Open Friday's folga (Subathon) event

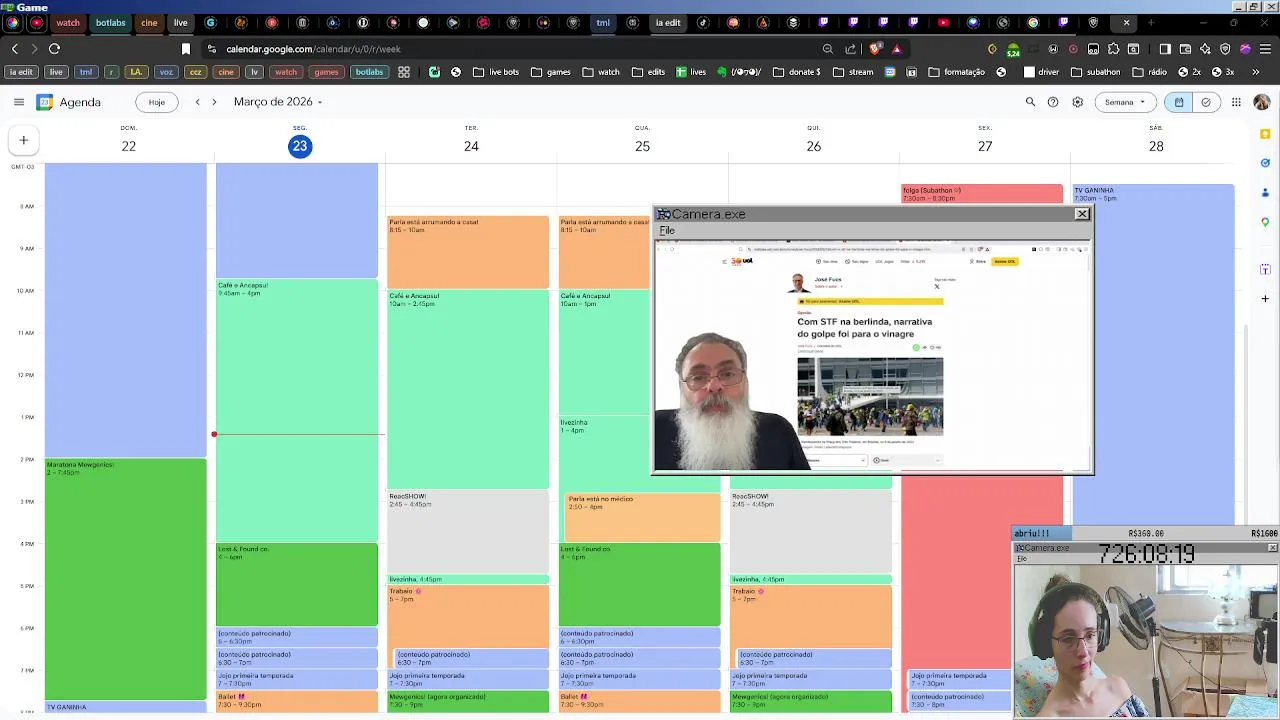pos(982,194)
